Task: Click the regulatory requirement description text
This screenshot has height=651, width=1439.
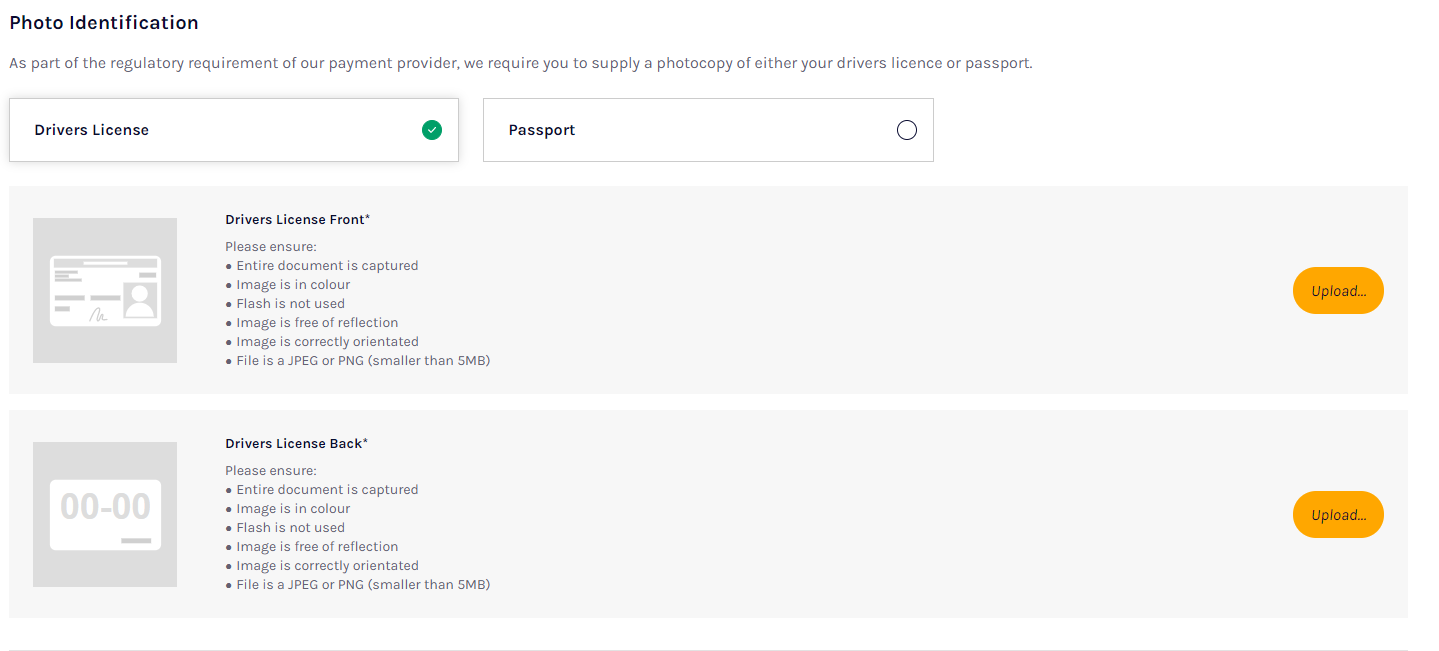Action: (x=521, y=63)
